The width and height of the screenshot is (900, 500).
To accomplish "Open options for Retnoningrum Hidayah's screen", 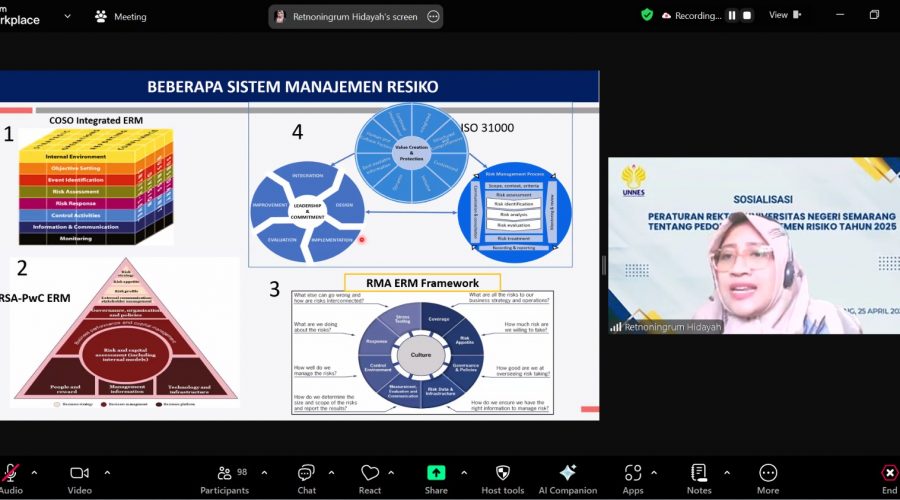I will click(x=433, y=16).
